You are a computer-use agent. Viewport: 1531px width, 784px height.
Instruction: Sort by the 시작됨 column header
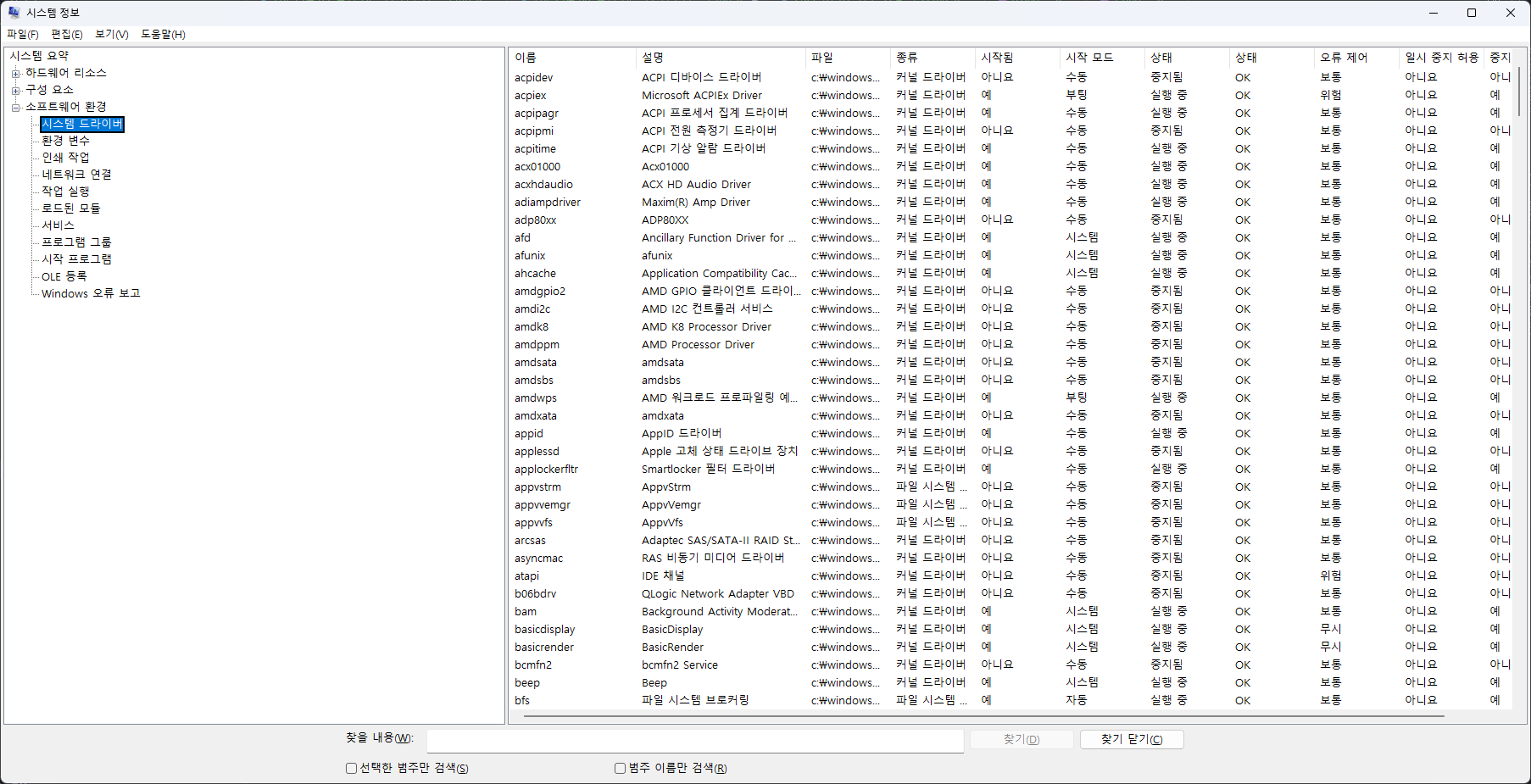1017,58
